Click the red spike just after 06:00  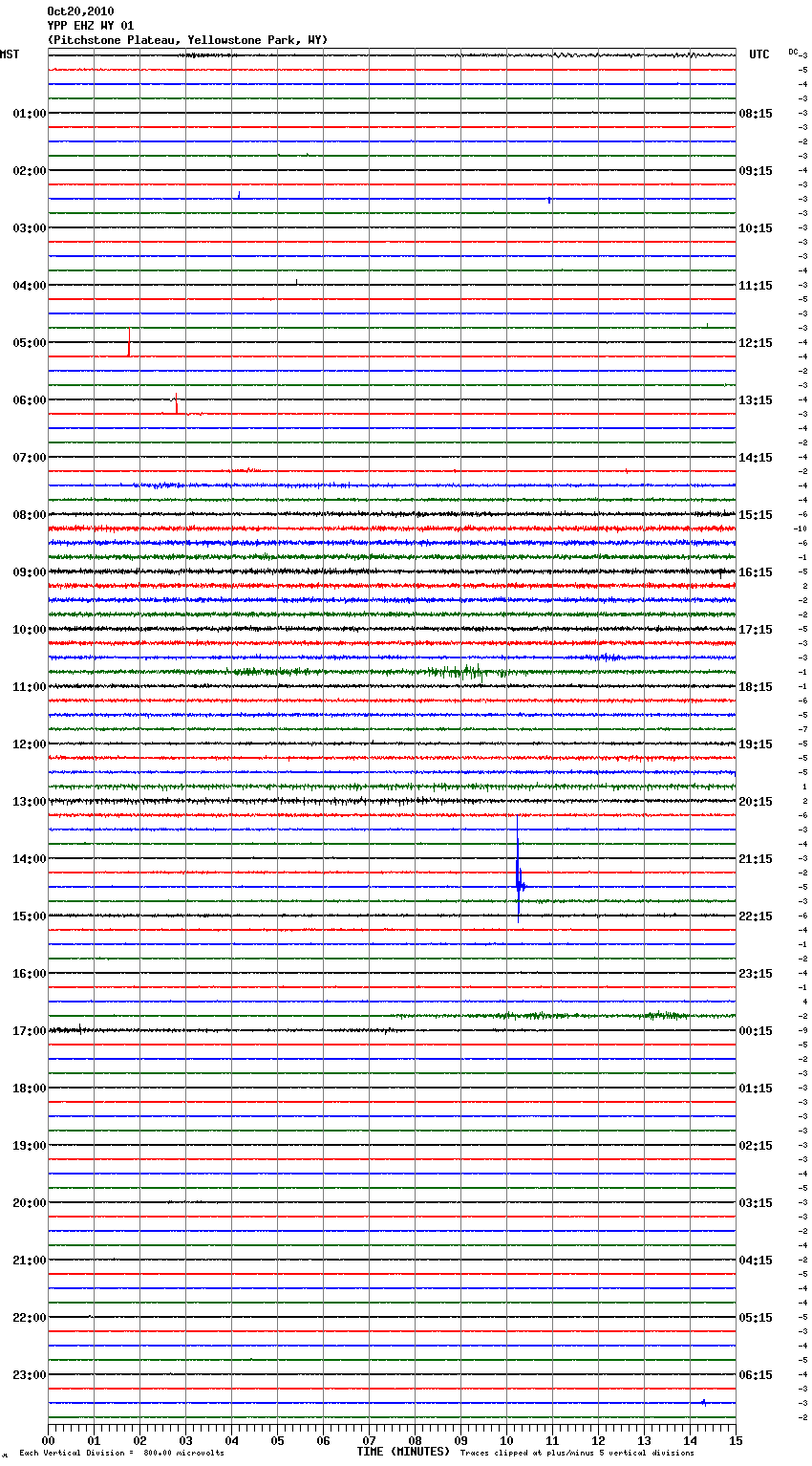[177, 403]
